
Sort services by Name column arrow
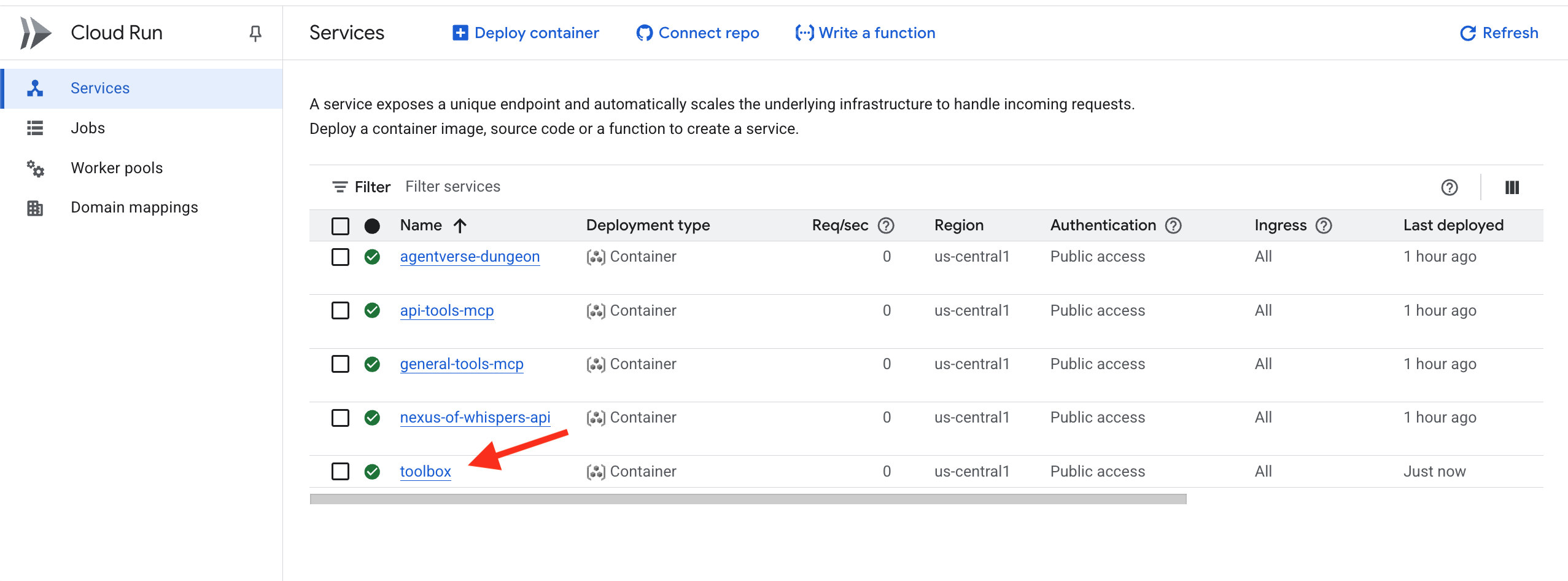click(x=460, y=225)
